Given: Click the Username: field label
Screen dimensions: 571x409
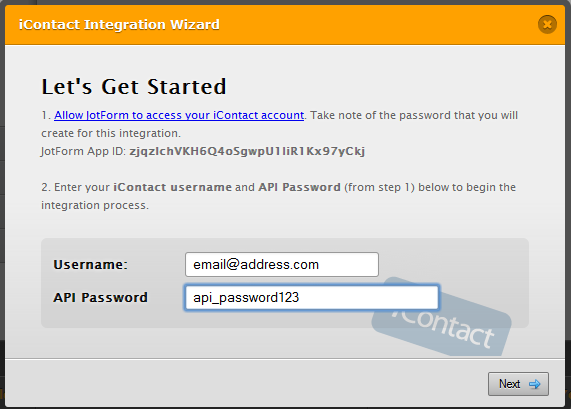Looking at the screenshot, I should (x=90, y=264).
